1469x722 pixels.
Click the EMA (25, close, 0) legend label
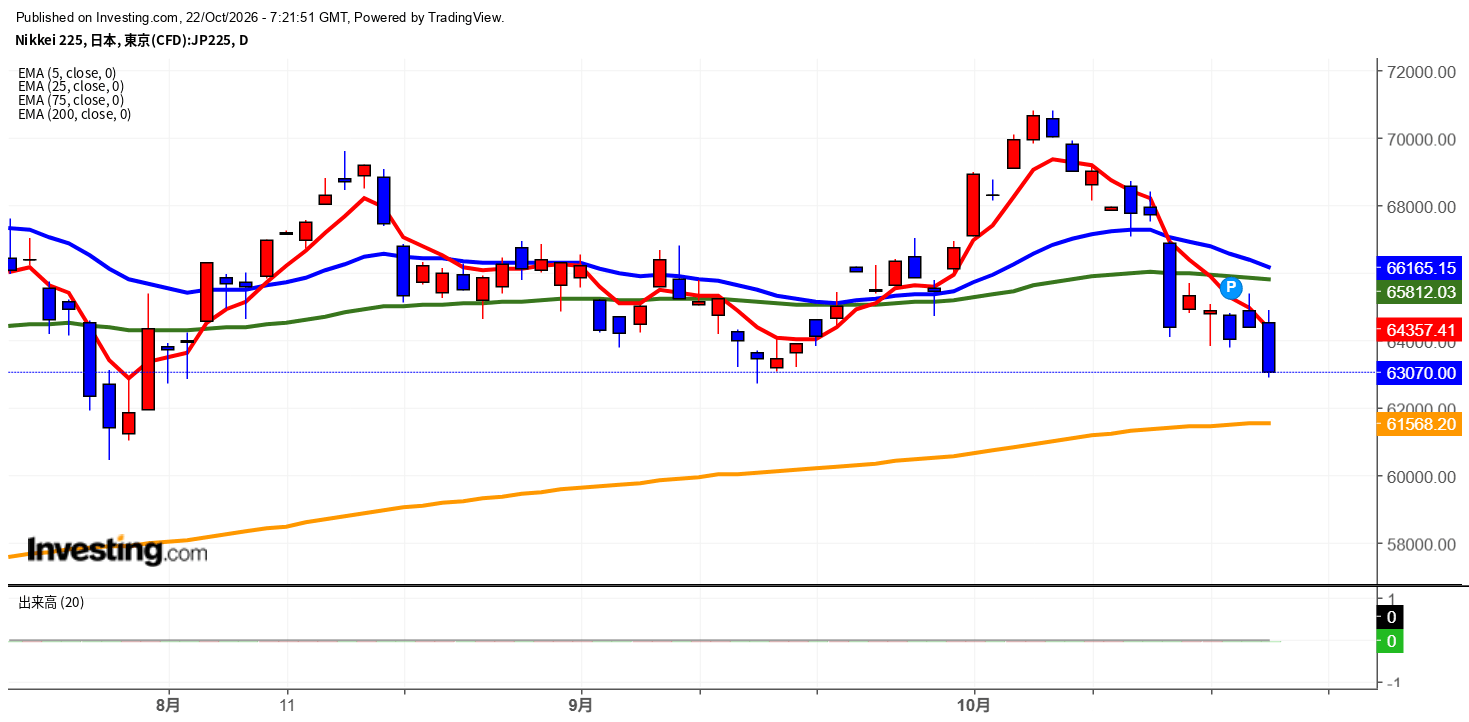71,86
